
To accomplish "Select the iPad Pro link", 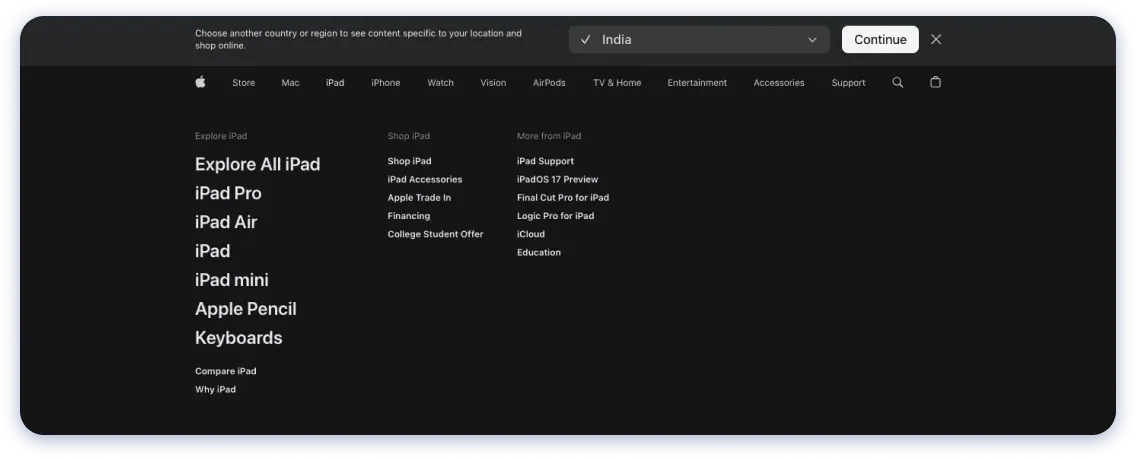I will 228,193.
